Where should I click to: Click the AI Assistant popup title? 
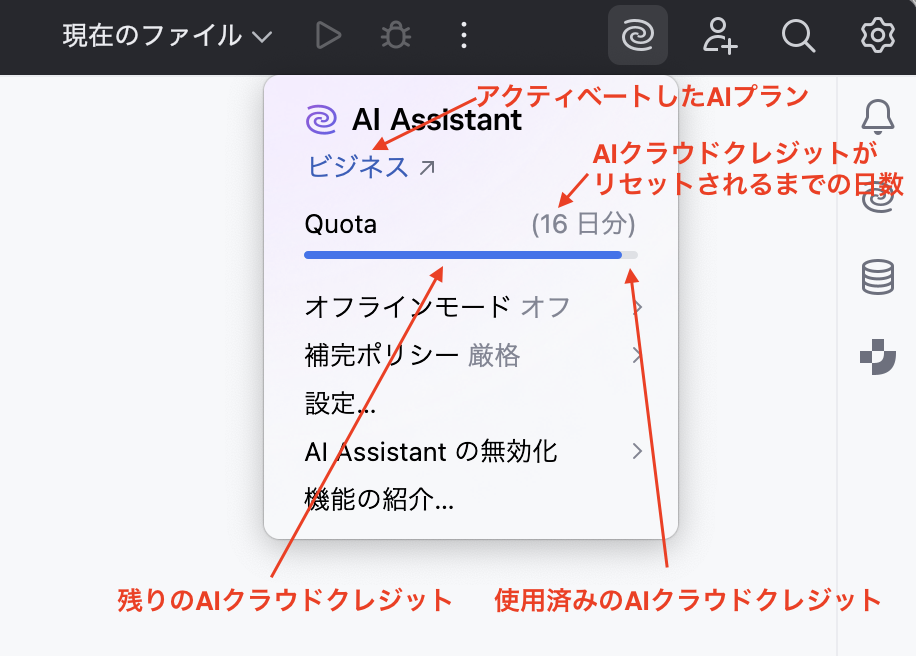point(436,120)
